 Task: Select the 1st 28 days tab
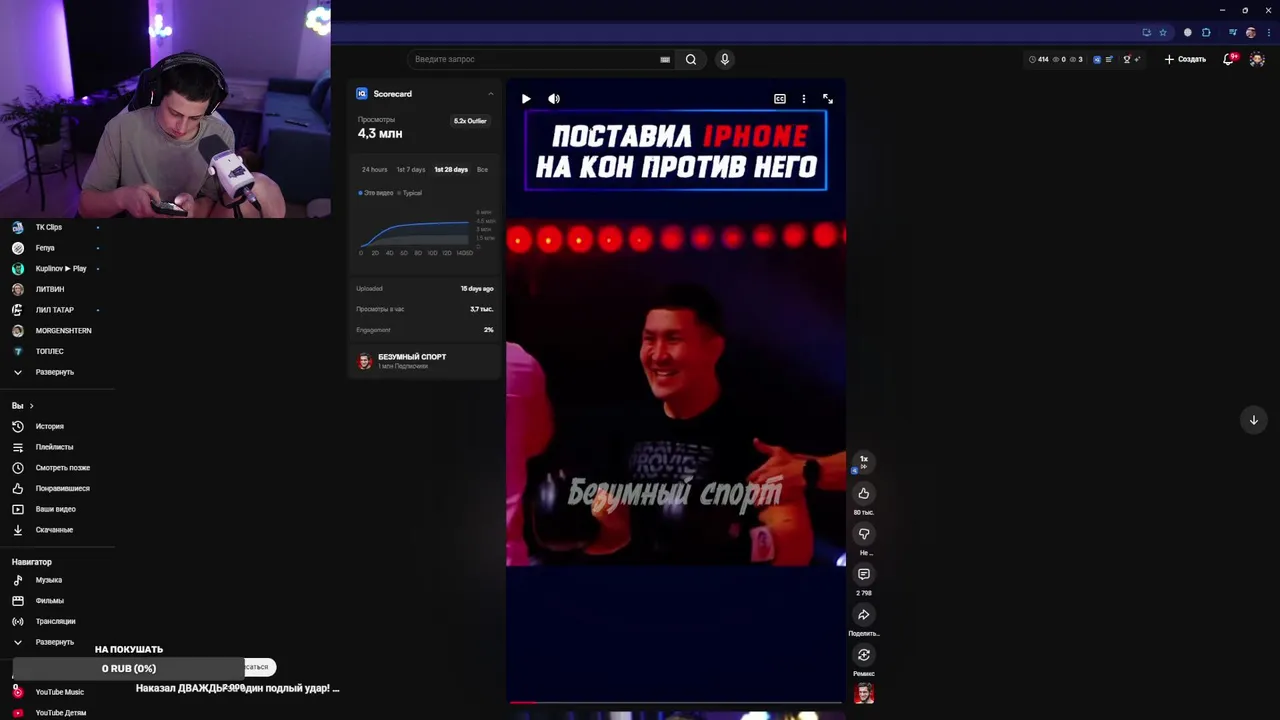pos(451,169)
